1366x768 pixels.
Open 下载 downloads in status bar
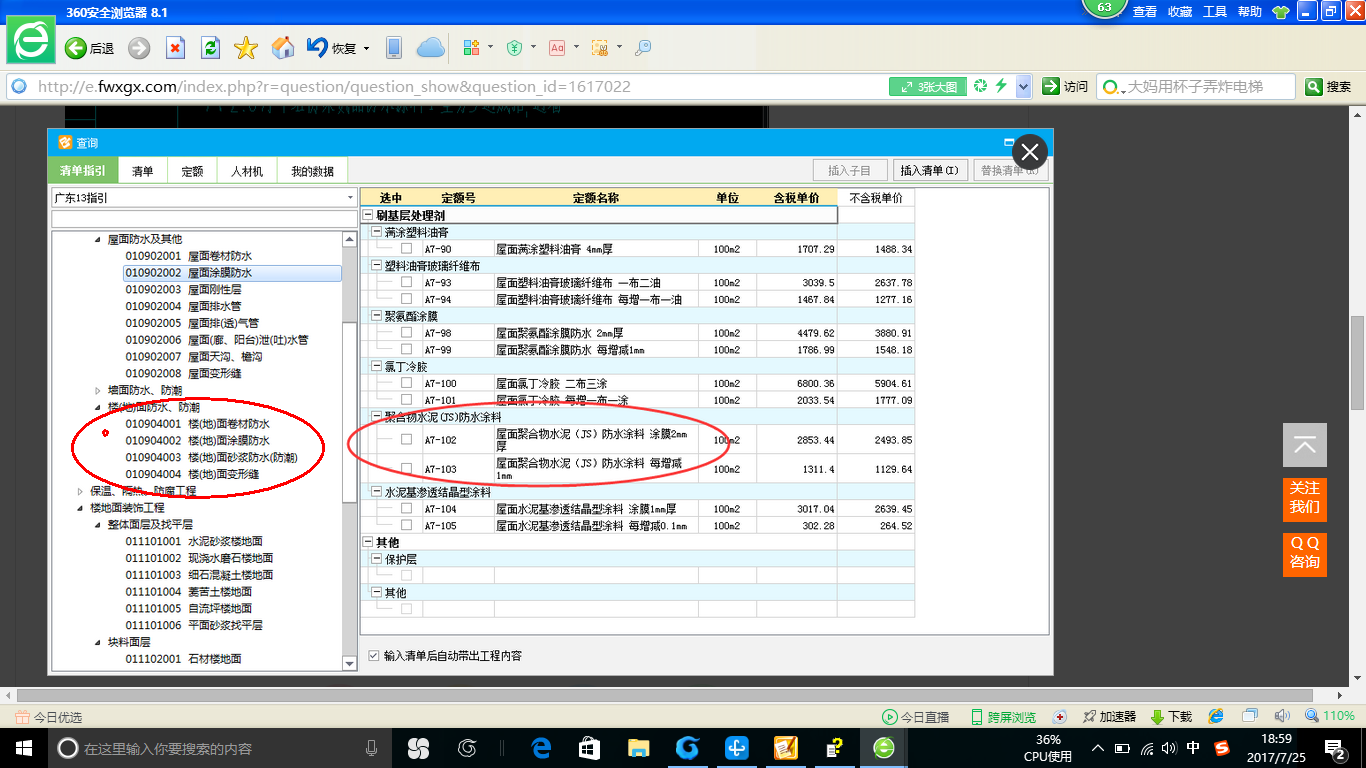1171,717
